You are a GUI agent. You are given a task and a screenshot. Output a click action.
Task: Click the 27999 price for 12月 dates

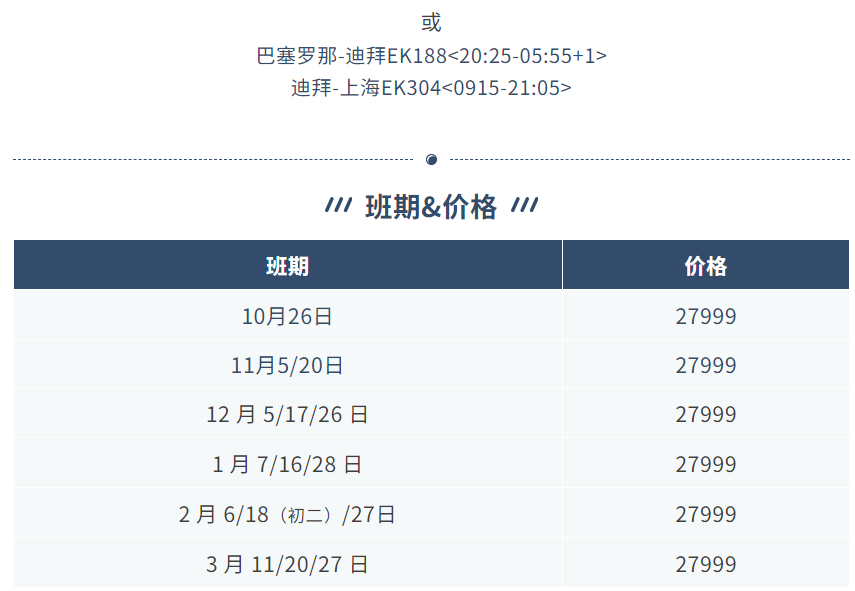point(706,414)
